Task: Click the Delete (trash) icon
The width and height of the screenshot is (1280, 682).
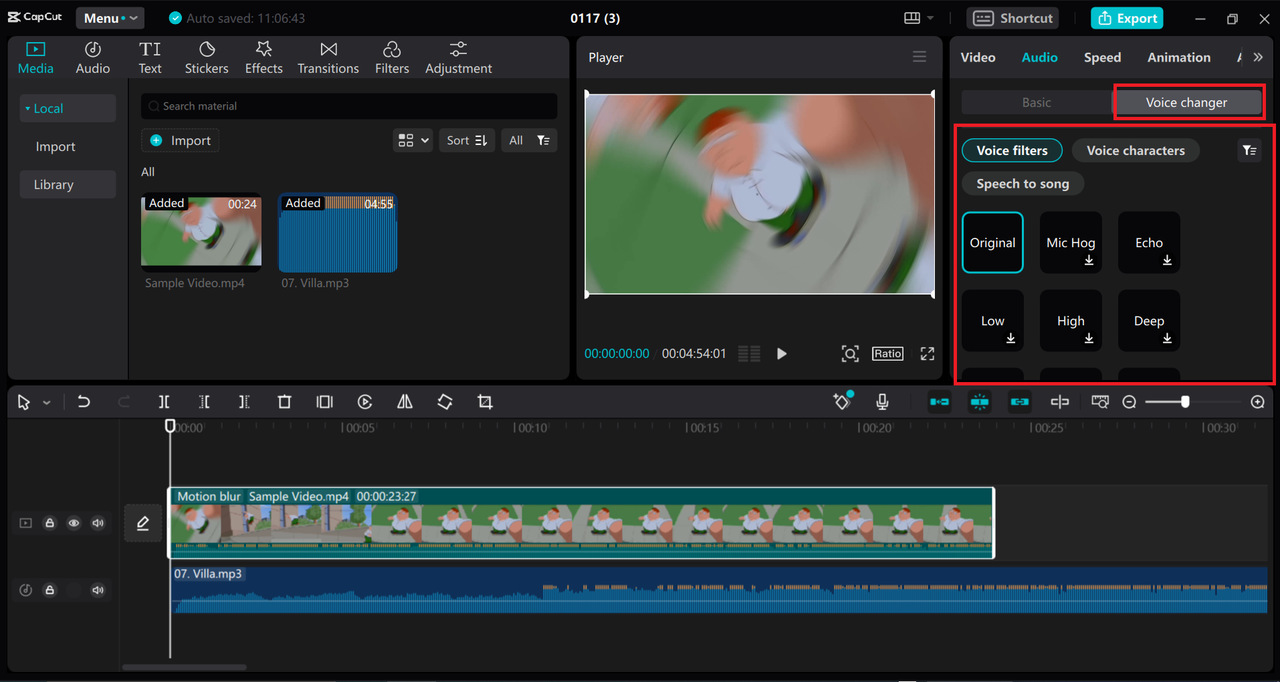Action: (284, 402)
